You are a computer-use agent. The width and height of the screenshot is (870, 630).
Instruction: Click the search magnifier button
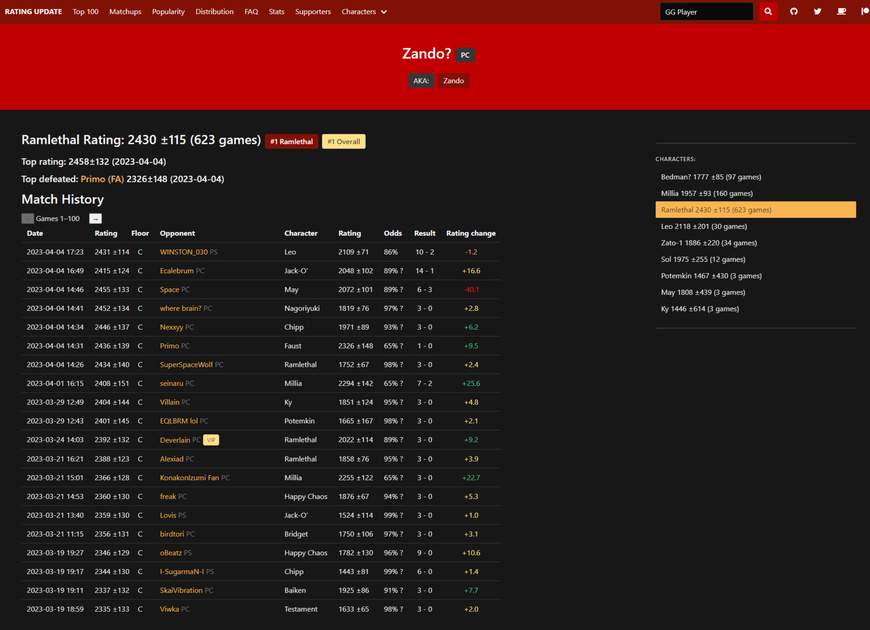point(768,12)
